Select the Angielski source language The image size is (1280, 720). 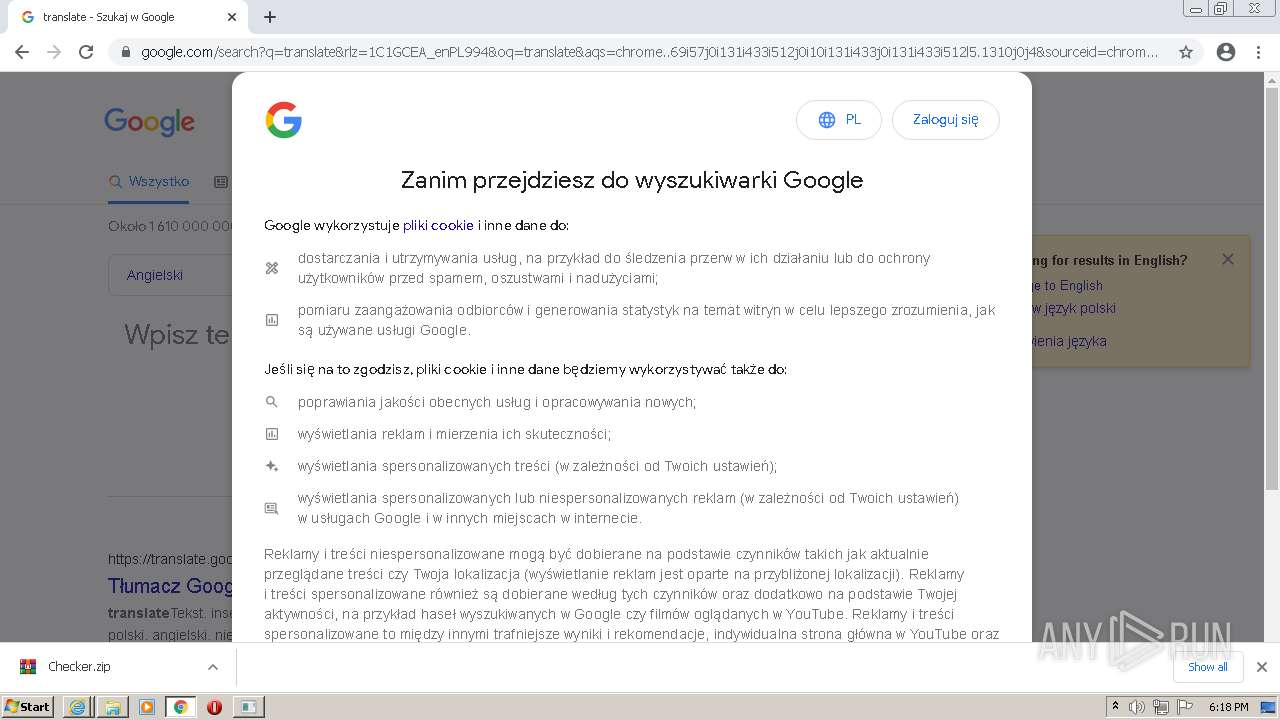tap(155, 275)
